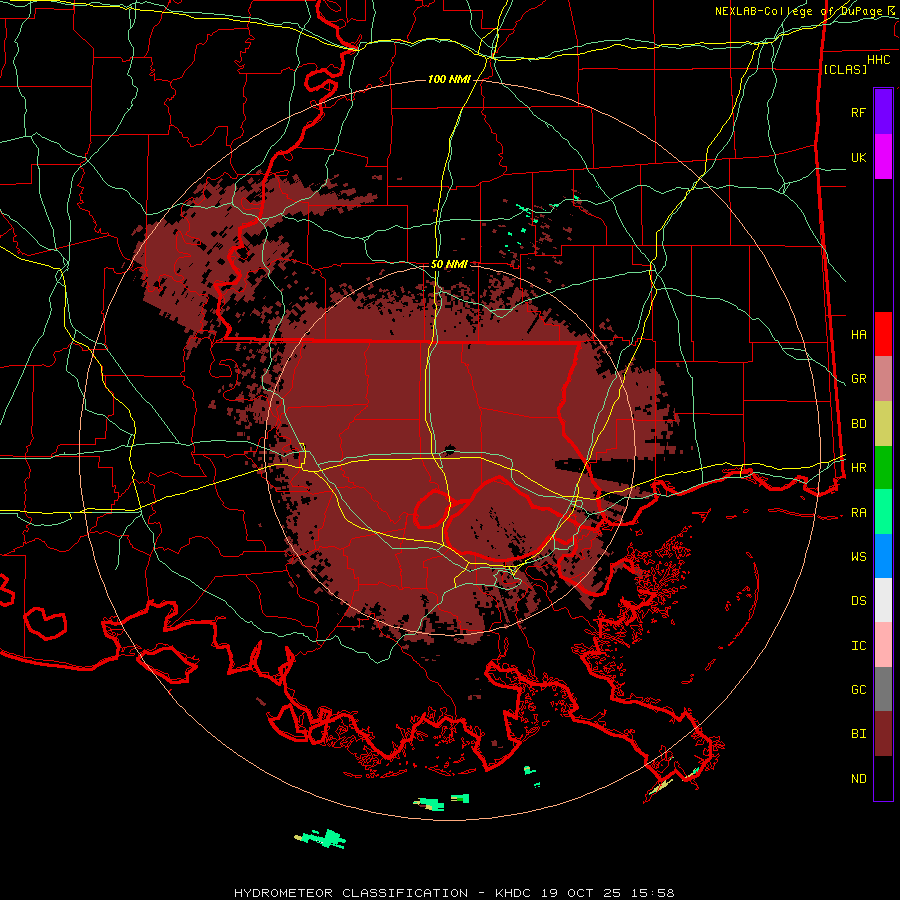Click the 'WS' legend label
This screenshot has width=900, height=900.
click(x=858, y=557)
